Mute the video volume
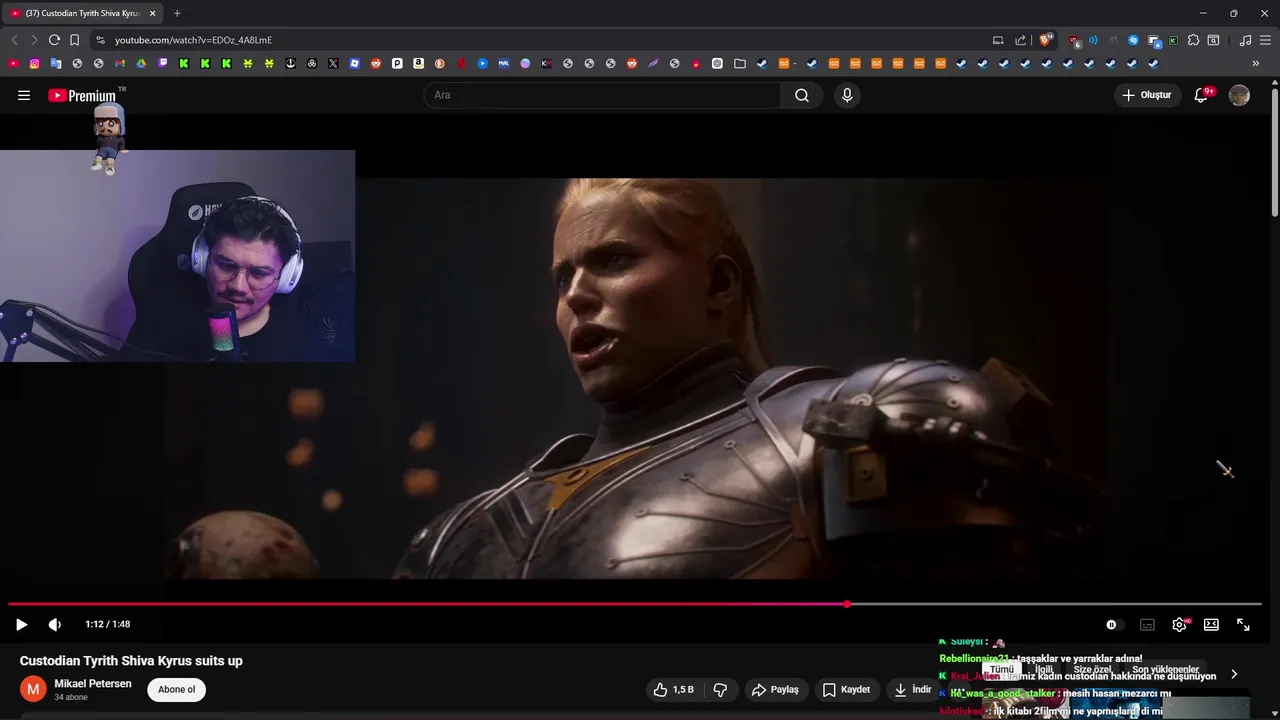Screen dimensions: 1280x720 (55, 624)
